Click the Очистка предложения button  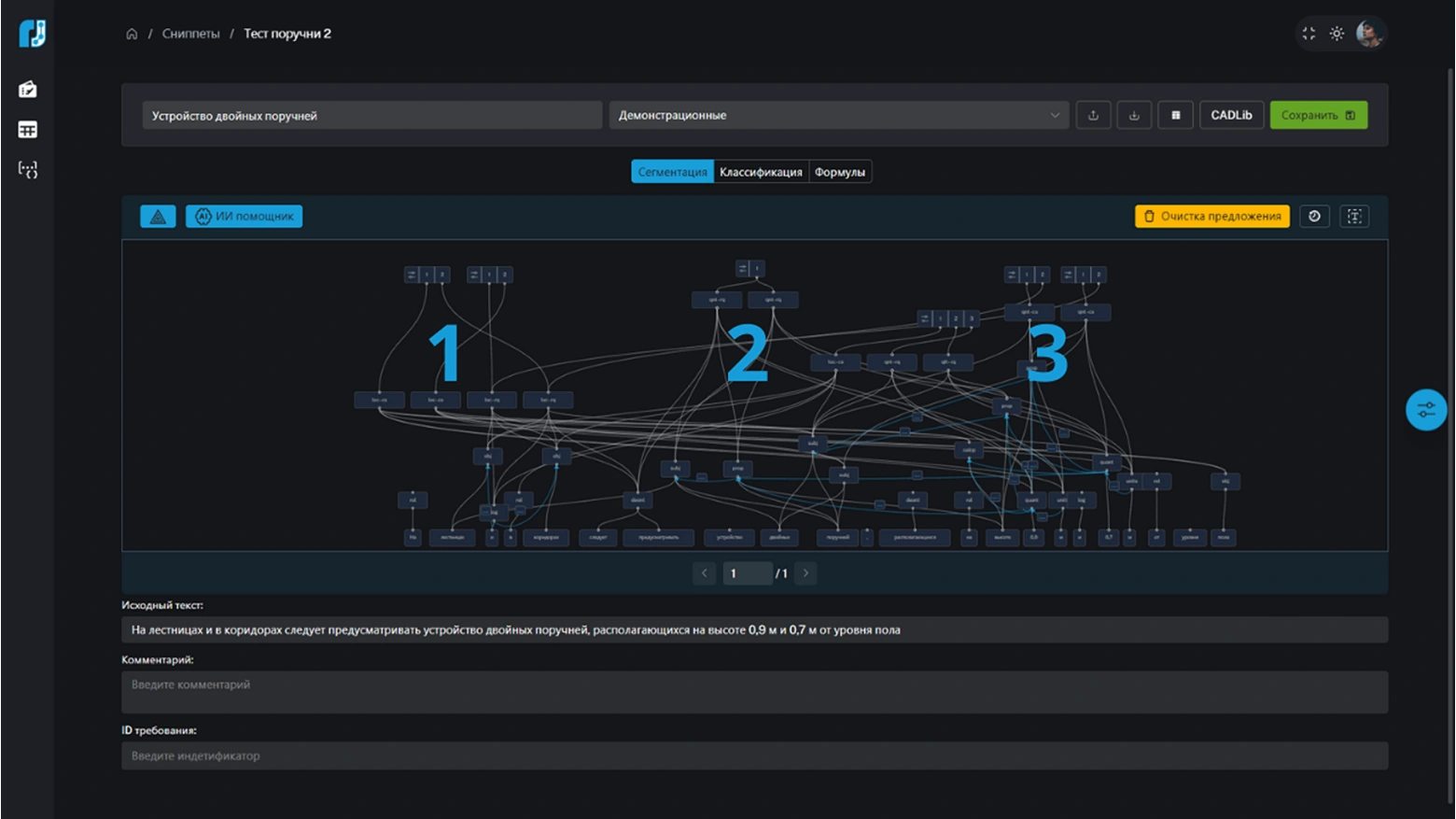coord(1211,217)
